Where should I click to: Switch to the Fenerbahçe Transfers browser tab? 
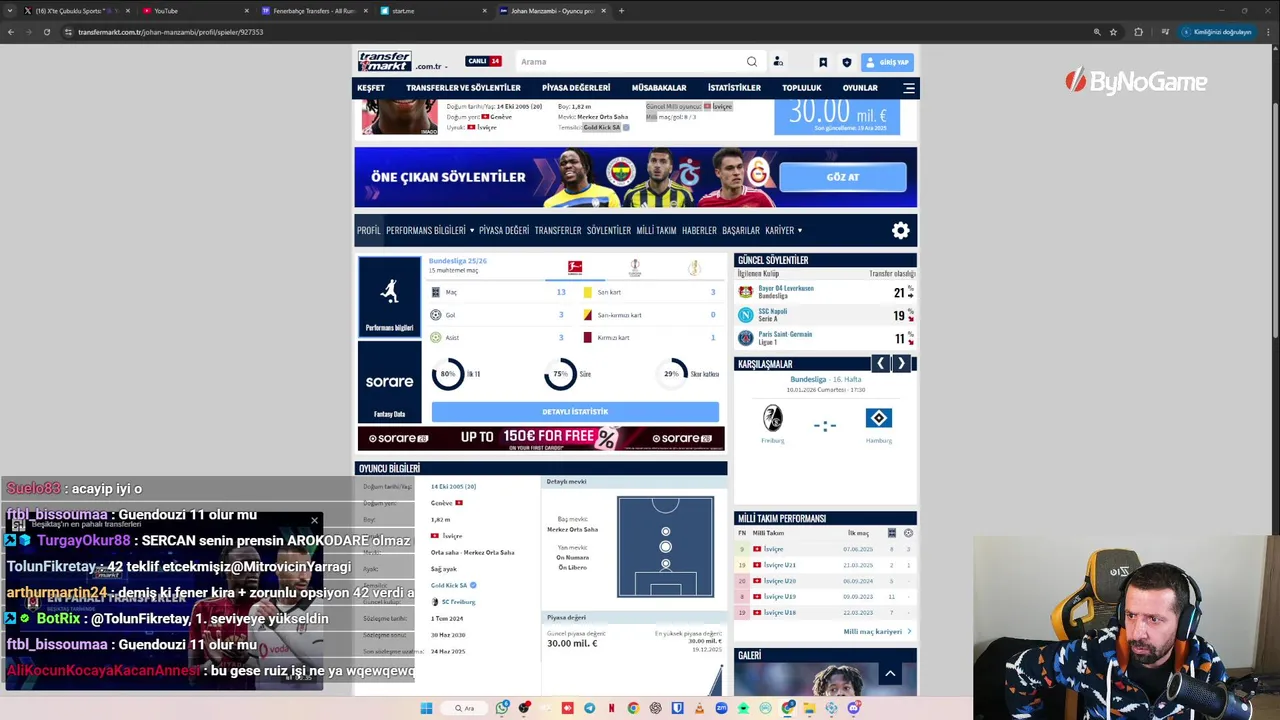coord(314,11)
